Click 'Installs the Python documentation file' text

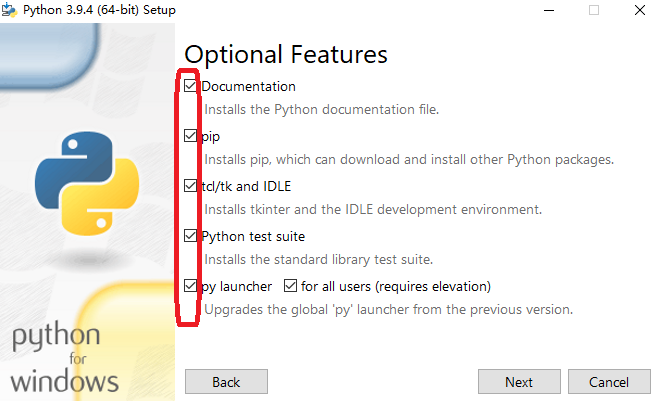pos(321,109)
